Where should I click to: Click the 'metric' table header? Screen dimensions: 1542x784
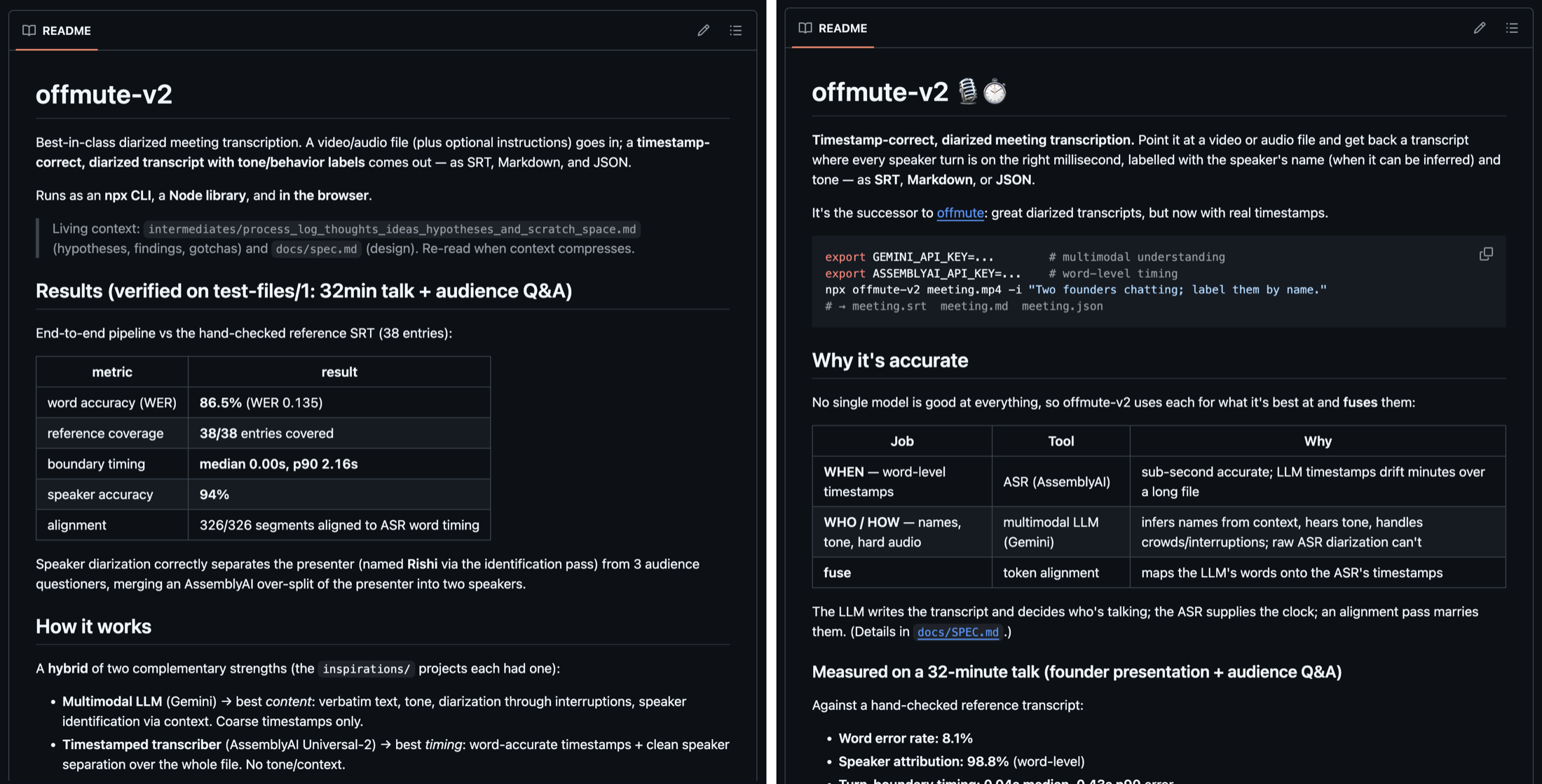(x=112, y=372)
